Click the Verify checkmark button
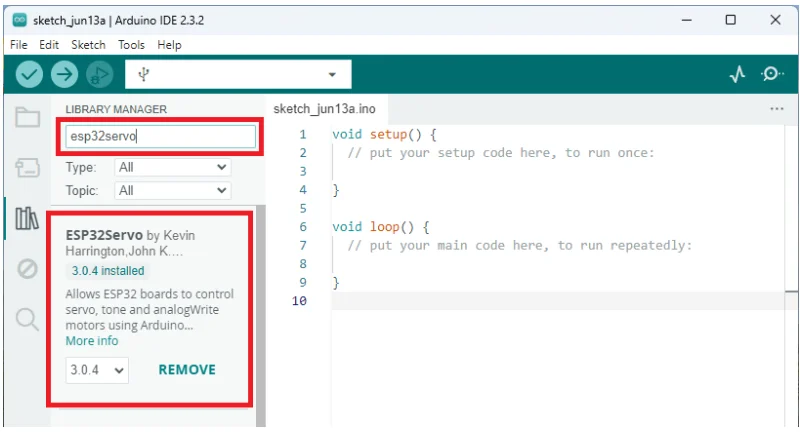 (30, 74)
